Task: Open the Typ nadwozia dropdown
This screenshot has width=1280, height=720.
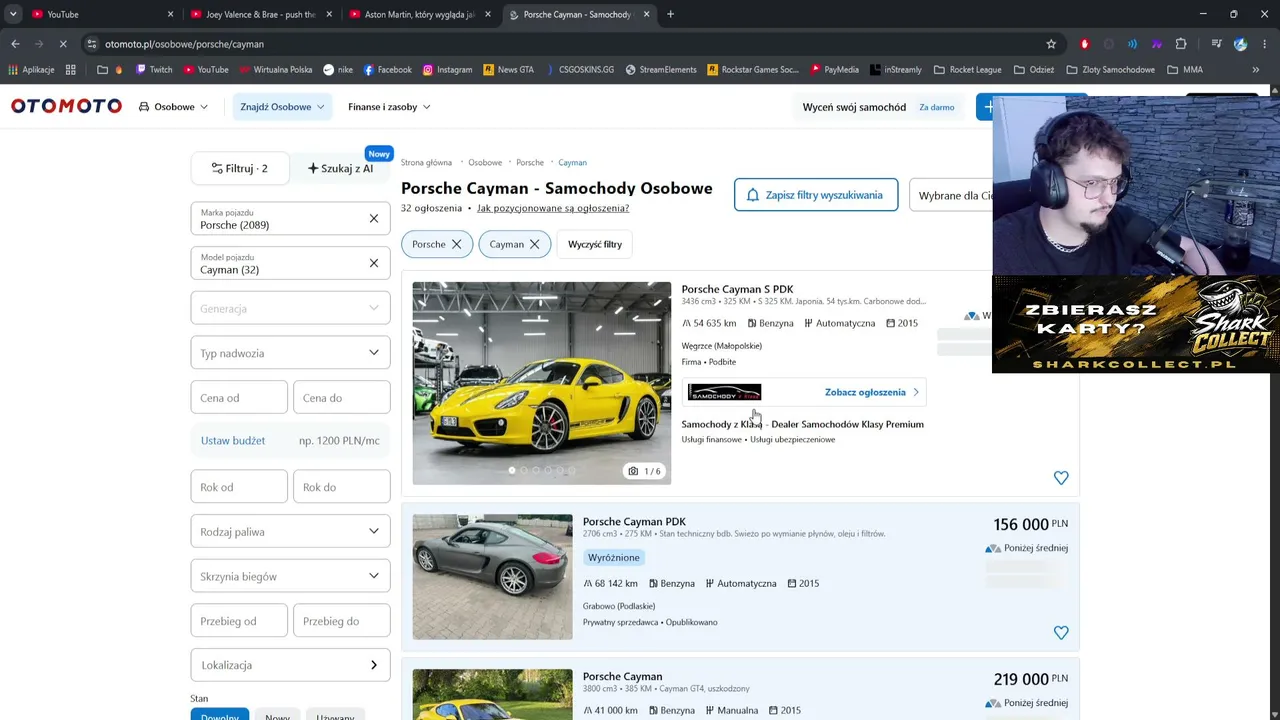Action: point(290,353)
